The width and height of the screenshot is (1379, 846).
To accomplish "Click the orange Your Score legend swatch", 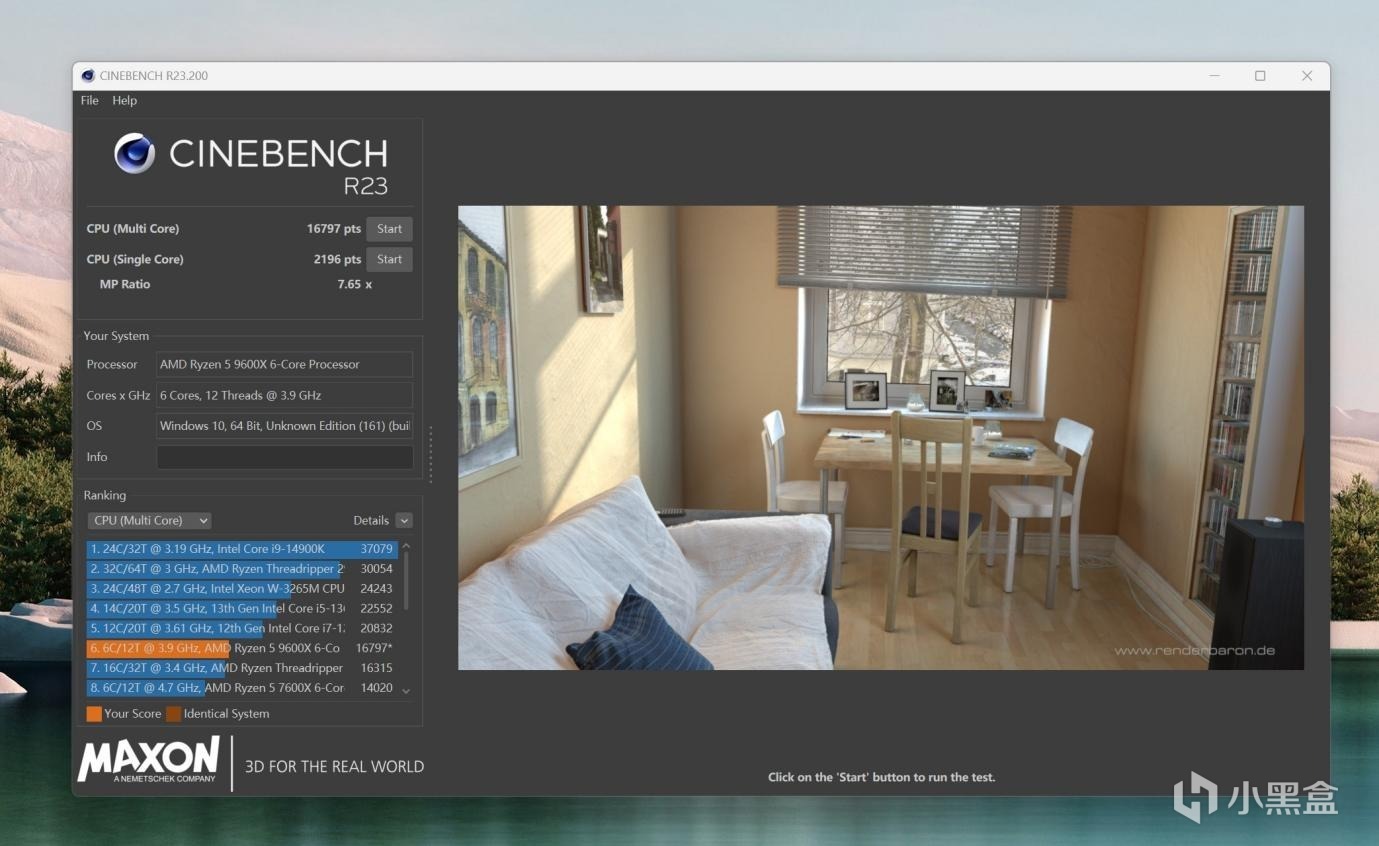I will pyautogui.click(x=94, y=714).
